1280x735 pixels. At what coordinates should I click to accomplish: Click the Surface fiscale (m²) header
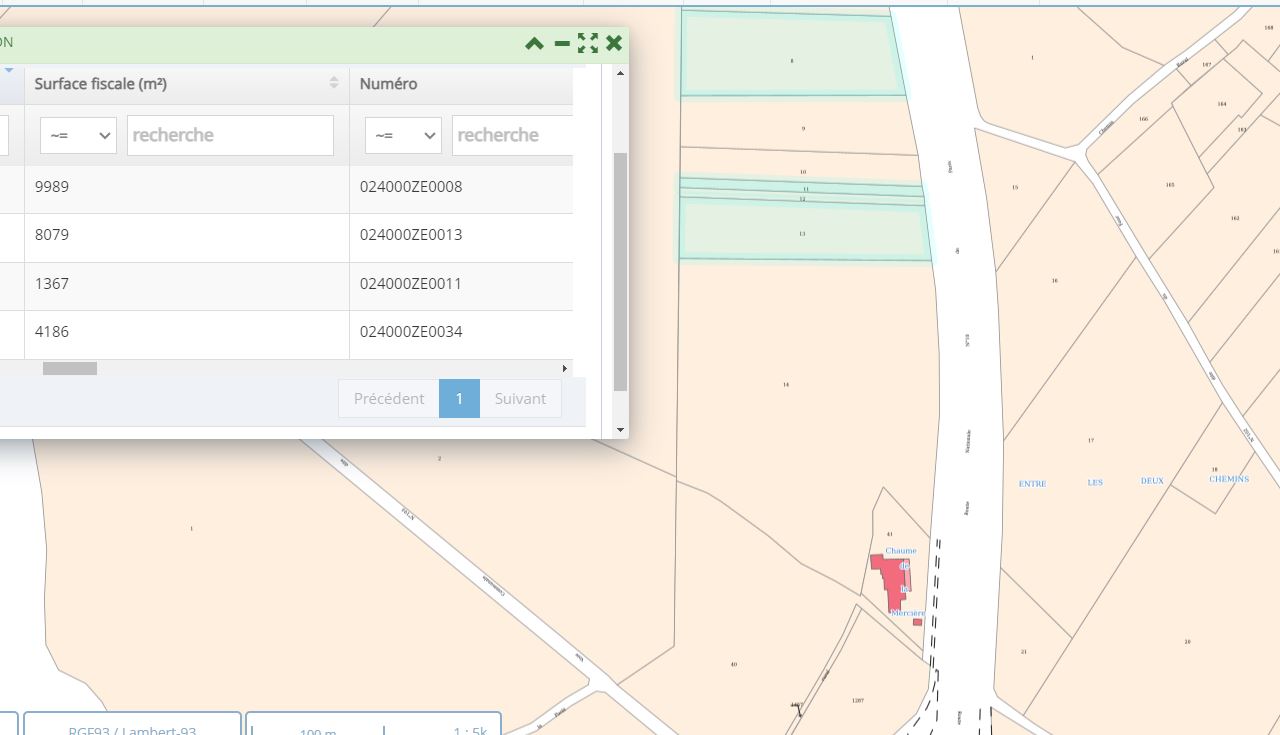click(x=100, y=84)
